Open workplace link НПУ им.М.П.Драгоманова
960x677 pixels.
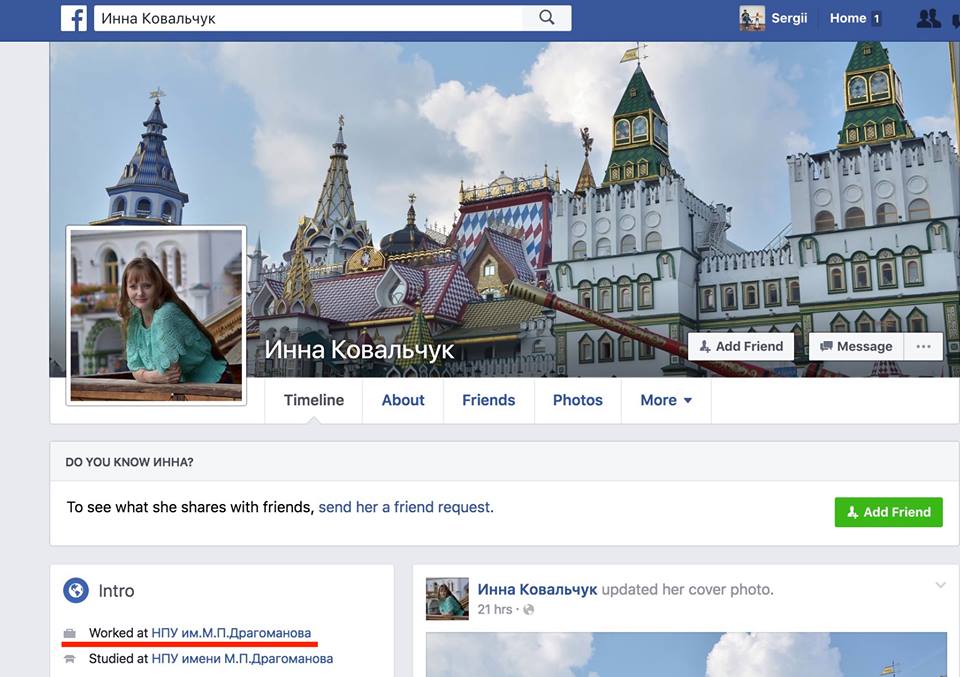click(231, 633)
